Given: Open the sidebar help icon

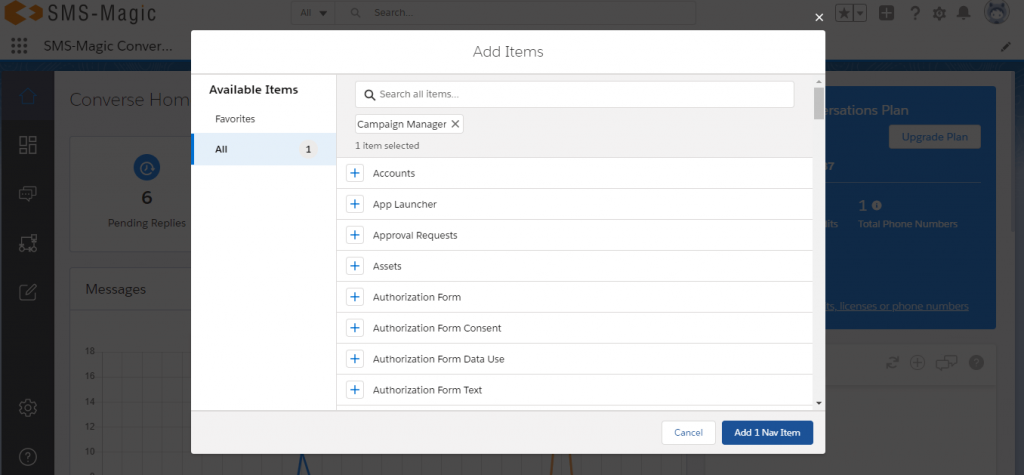Looking at the screenshot, I should [x=27, y=456].
